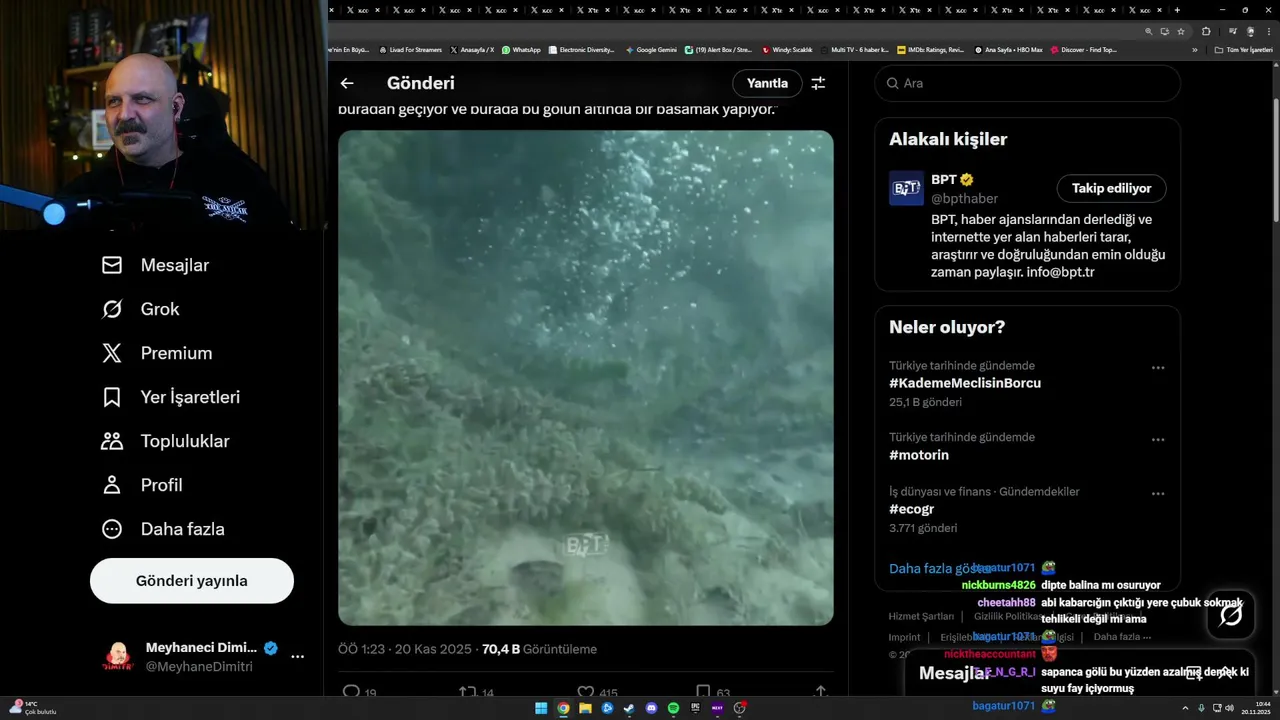Open Topluluklar communities
The height and width of the screenshot is (720, 1280).
tap(165, 441)
